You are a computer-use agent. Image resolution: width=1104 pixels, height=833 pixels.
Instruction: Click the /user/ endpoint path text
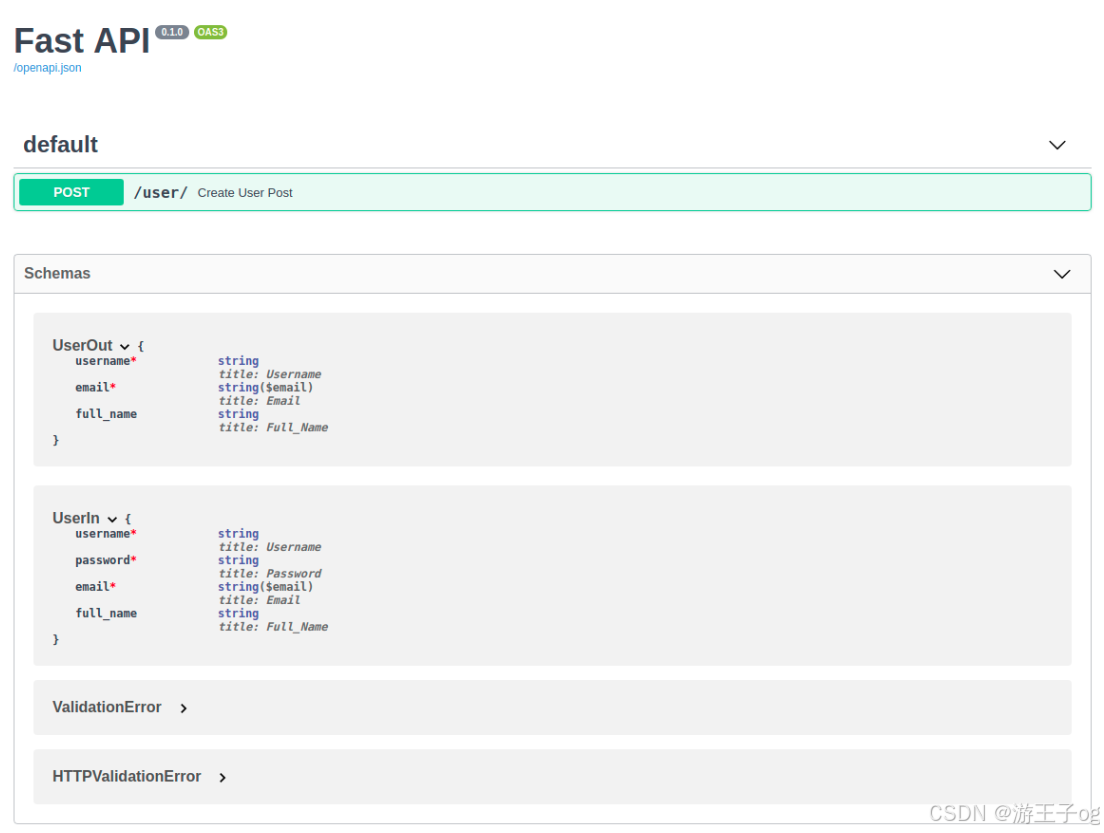160,192
